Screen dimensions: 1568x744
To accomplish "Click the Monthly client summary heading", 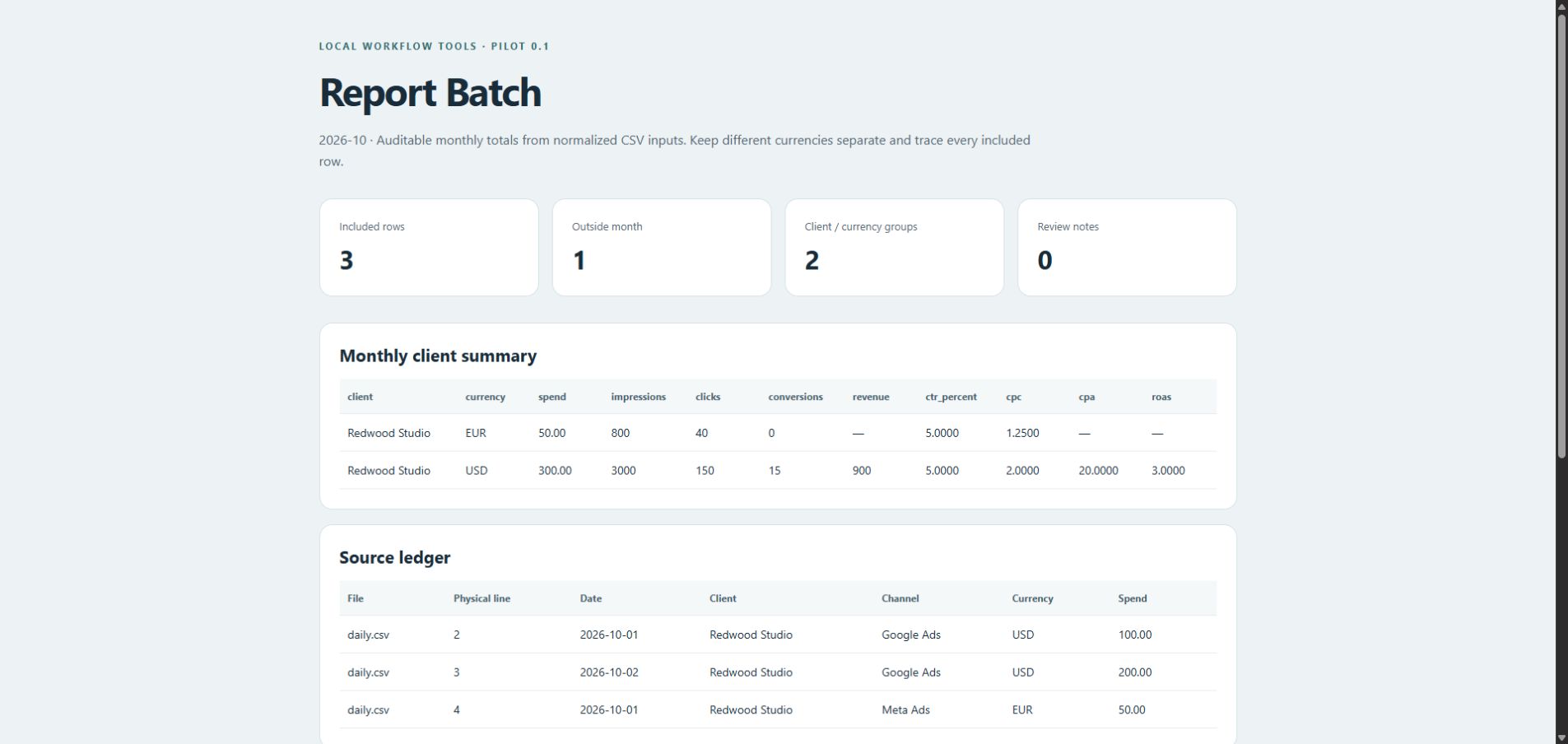I will click(x=438, y=356).
